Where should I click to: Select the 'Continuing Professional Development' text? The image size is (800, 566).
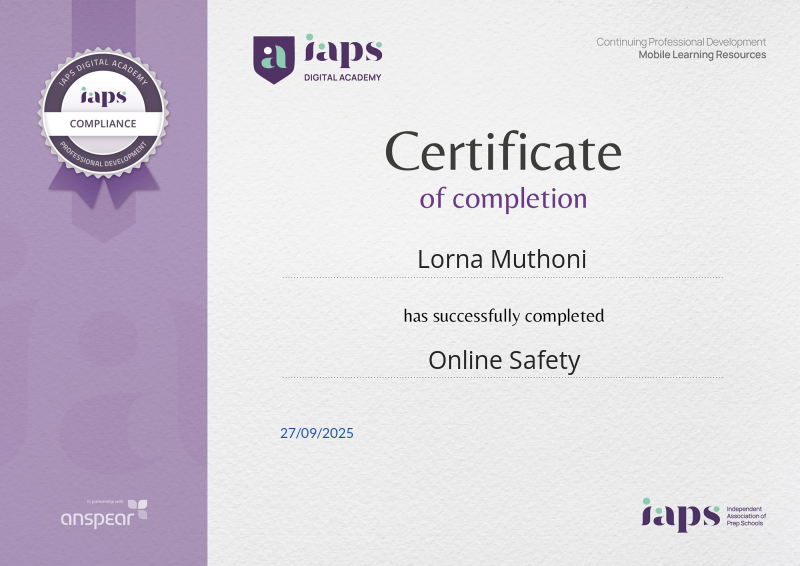[x=681, y=42]
